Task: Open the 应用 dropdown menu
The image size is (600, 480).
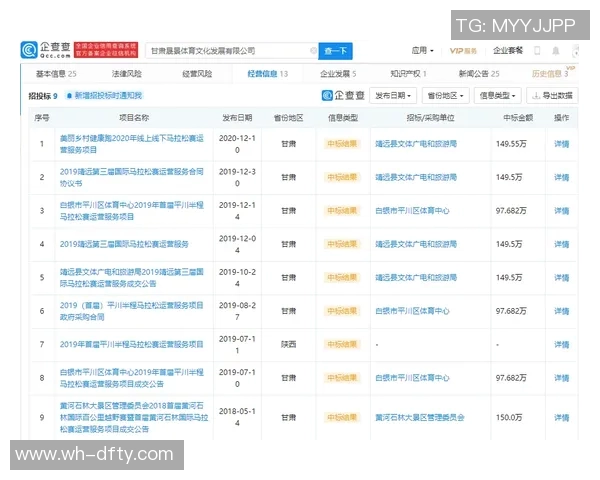Action: click(422, 51)
